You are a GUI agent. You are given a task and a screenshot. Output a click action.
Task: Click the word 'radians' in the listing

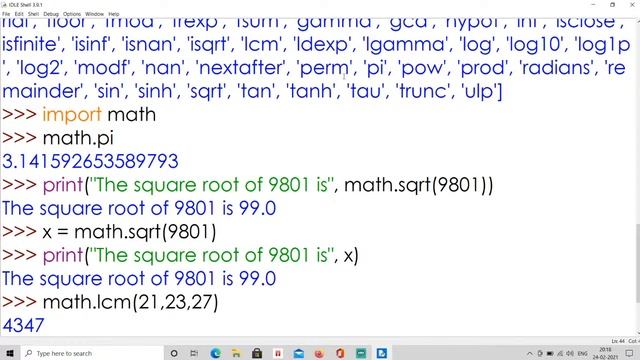click(557, 68)
